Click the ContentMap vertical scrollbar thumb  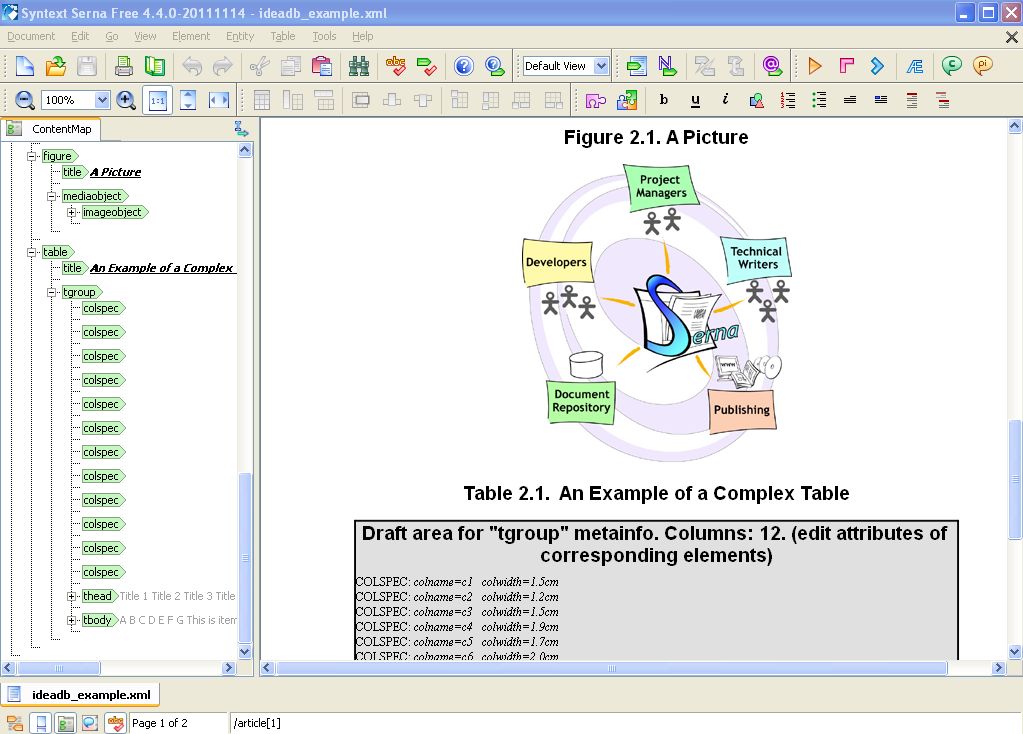(x=245, y=558)
